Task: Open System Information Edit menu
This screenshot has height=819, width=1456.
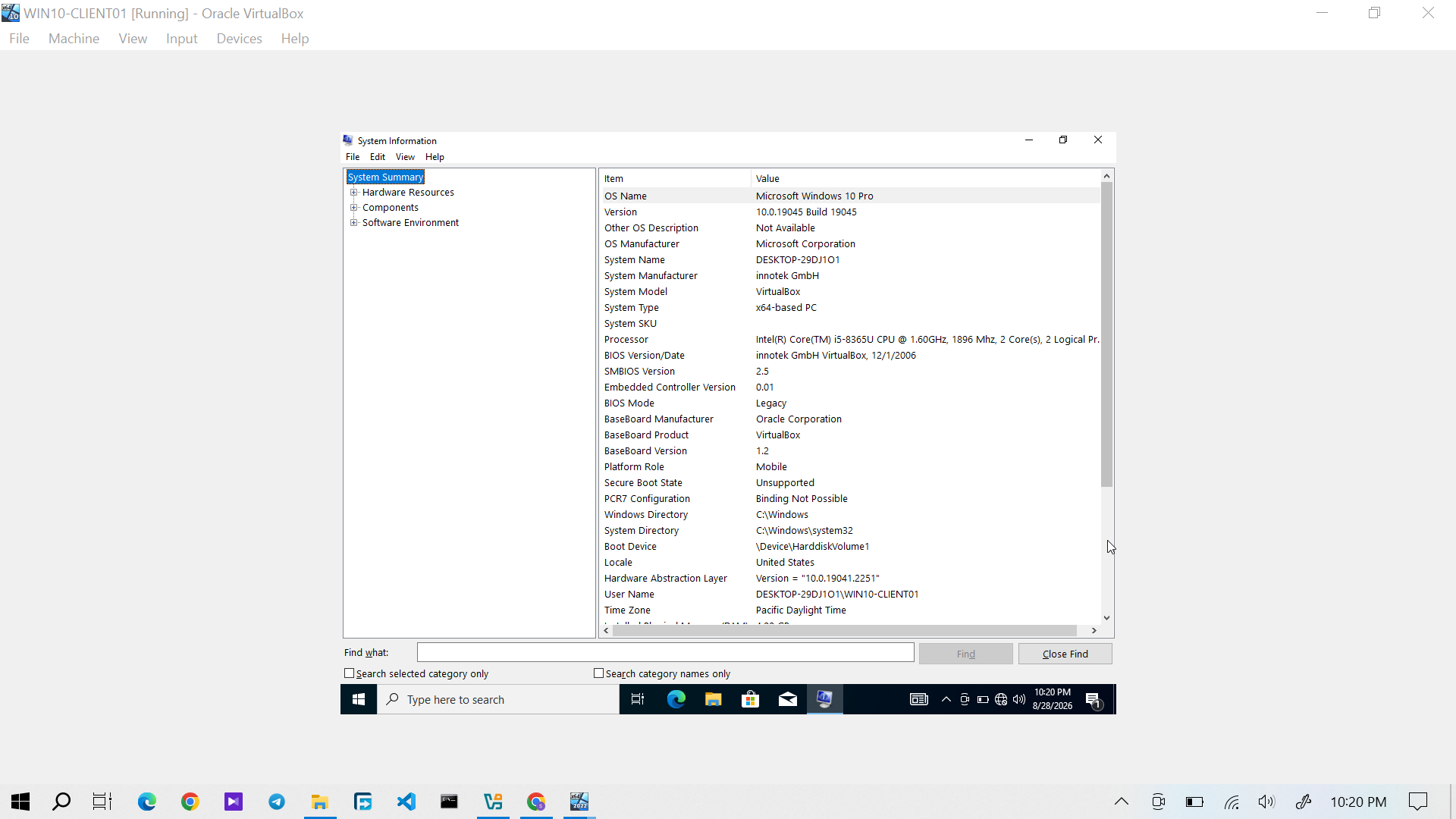Action: click(x=378, y=157)
